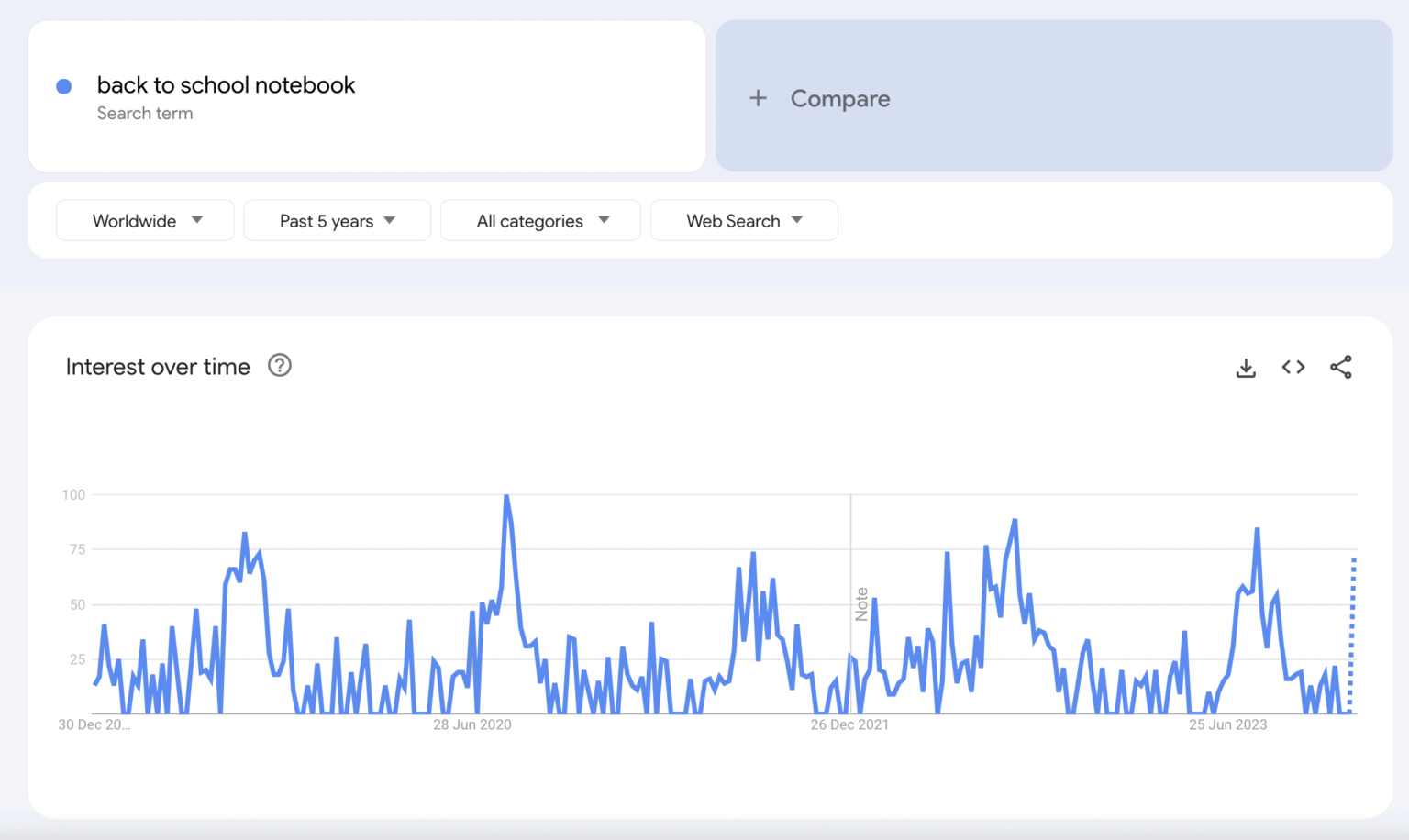The height and width of the screenshot is (840, 1409).
Task: Click the '28 Jun 2020' axis label
Action: click(x=472, y=724)
